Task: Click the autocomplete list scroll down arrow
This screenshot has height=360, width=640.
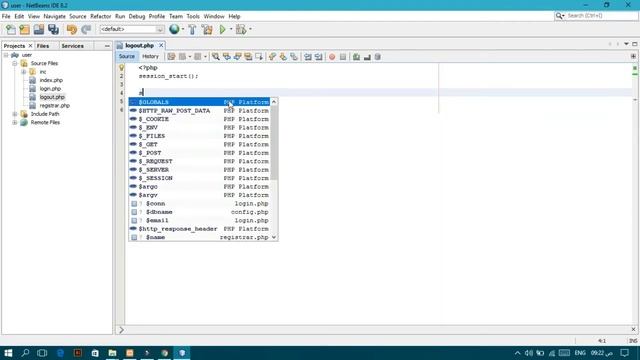Action: [274, 237]
